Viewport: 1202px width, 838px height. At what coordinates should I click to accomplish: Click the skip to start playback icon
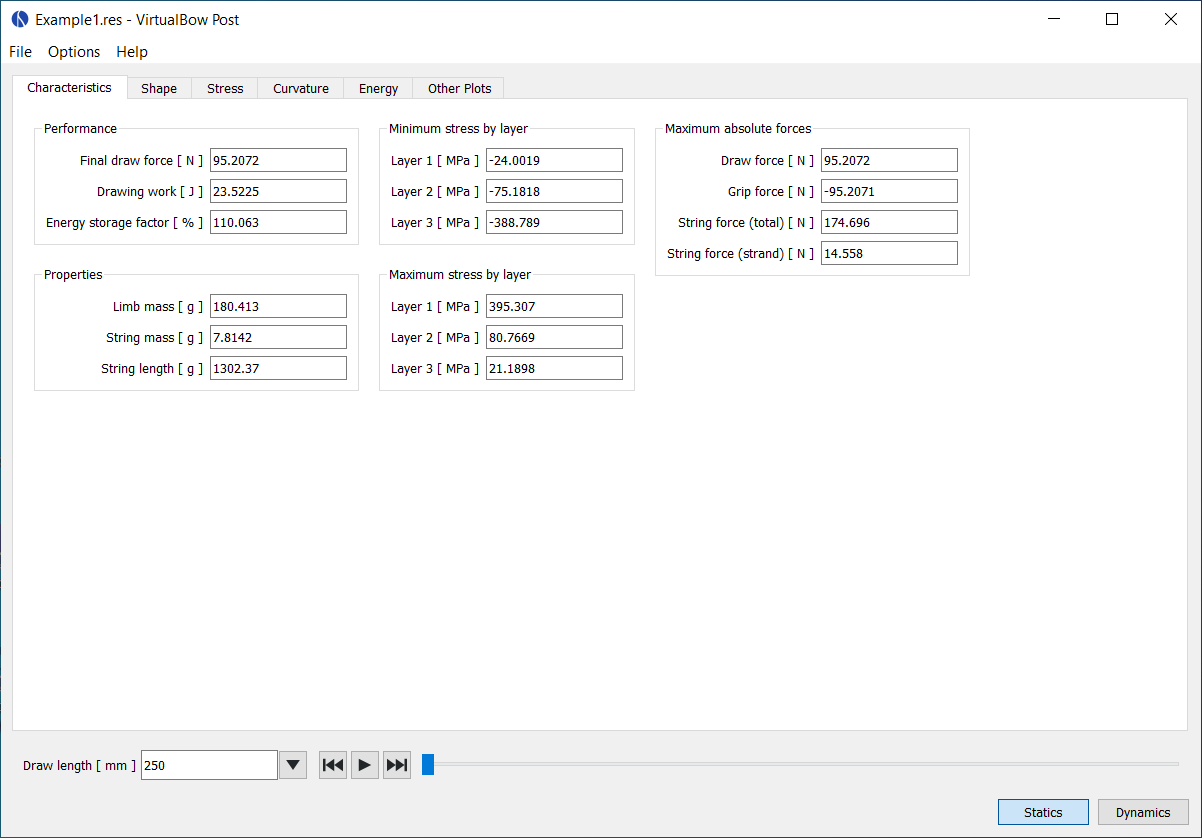[333, 765]
